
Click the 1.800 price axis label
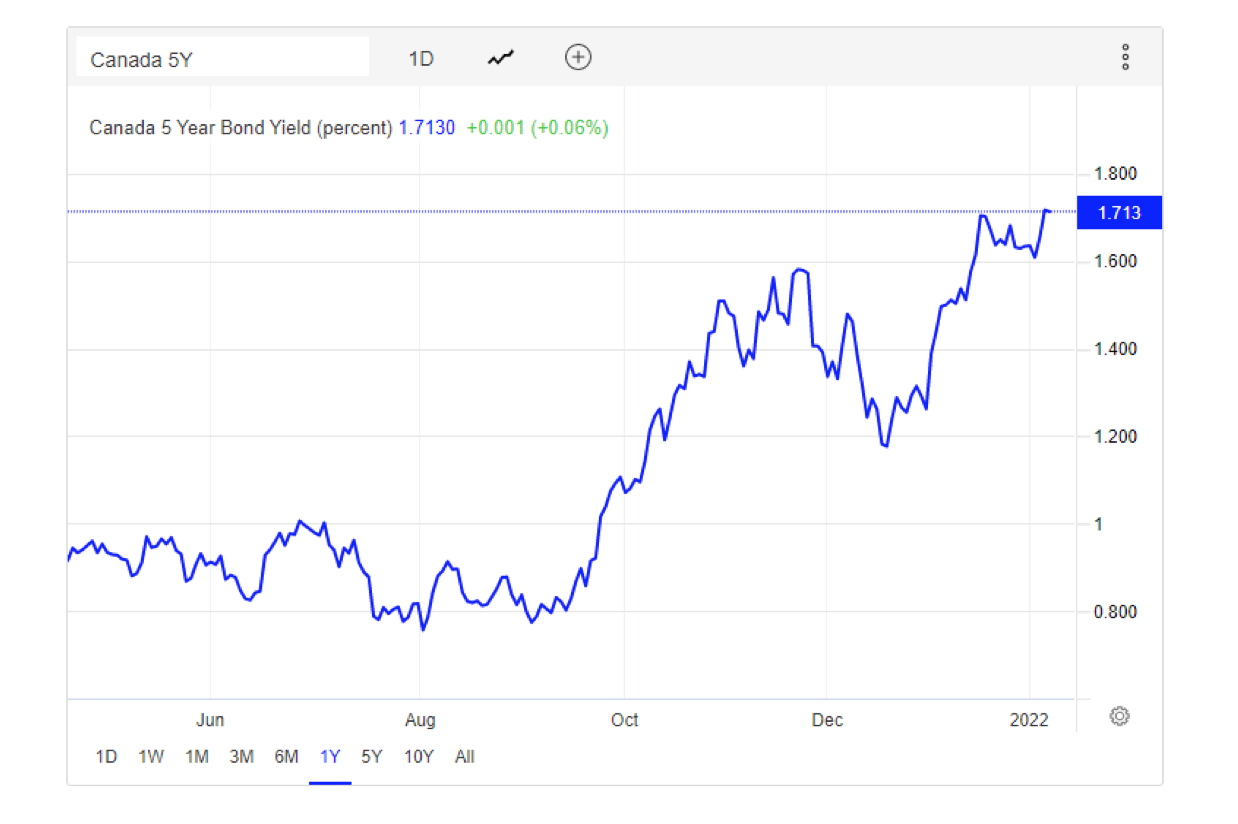pos(1116,174)
